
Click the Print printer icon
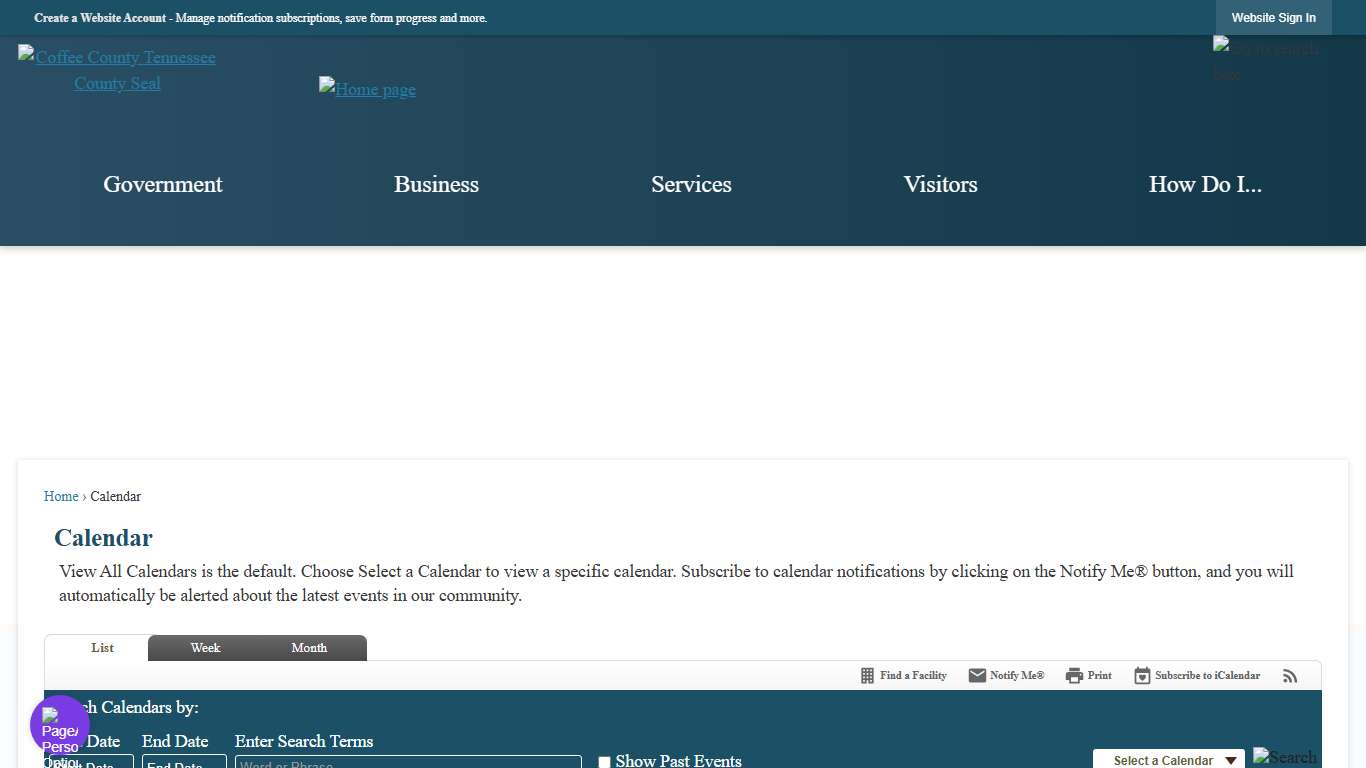tap(1074, 676)
